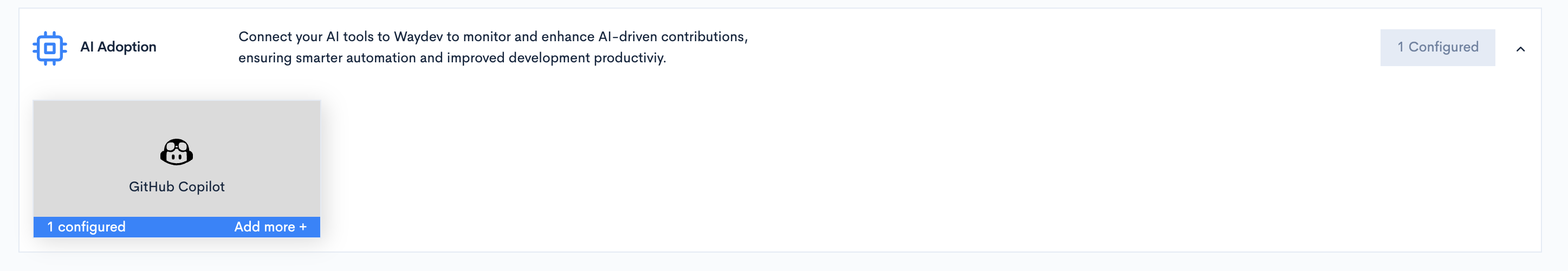Click the 'ensuring smarter automation' description line
This screenshot has width=1568, height=271.
pyautogui.click(x=452, y=58)
